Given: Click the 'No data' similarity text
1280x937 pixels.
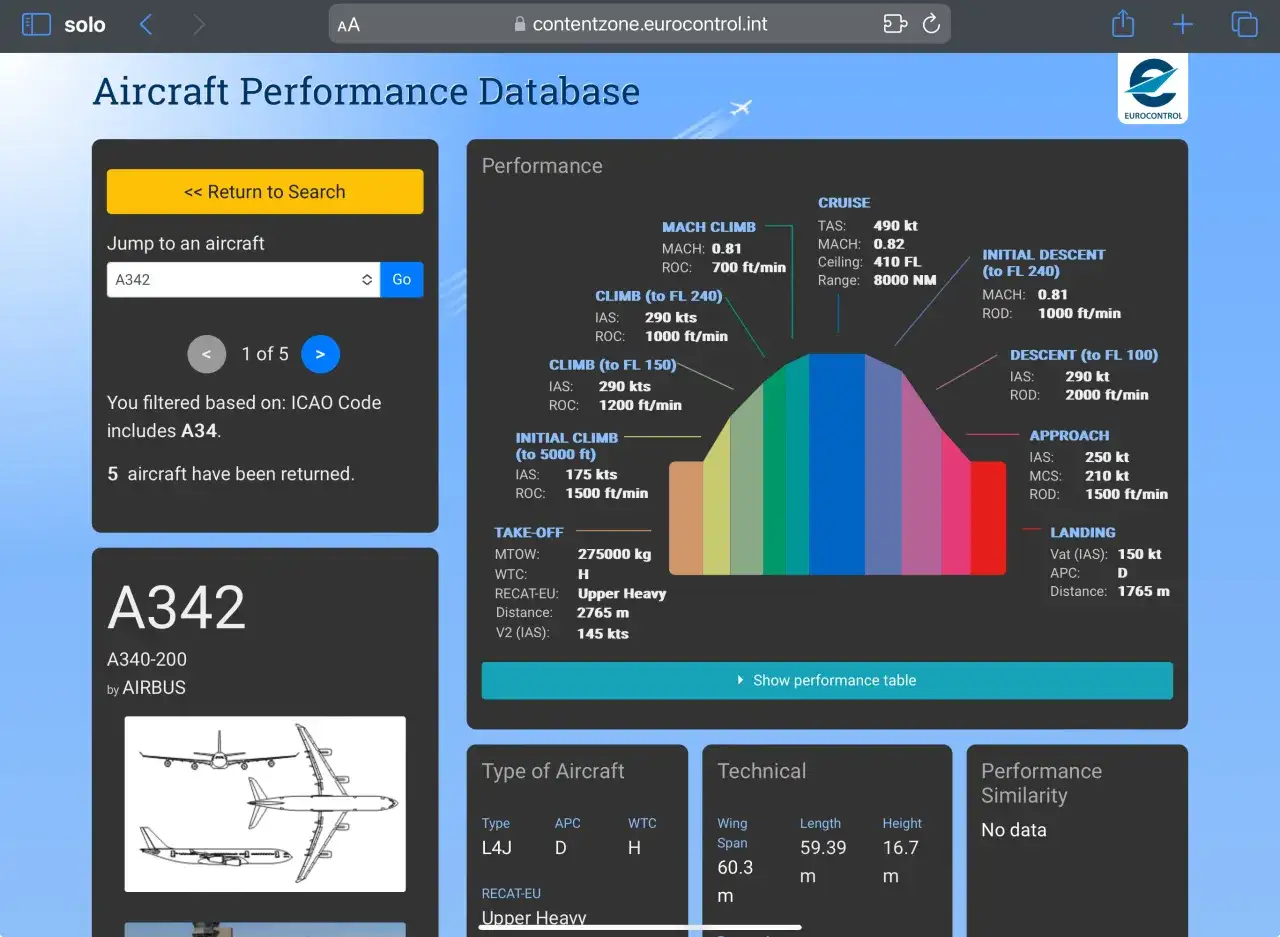Looking at the screenshot, I should pyautogui.click(x=1014, y=830).
